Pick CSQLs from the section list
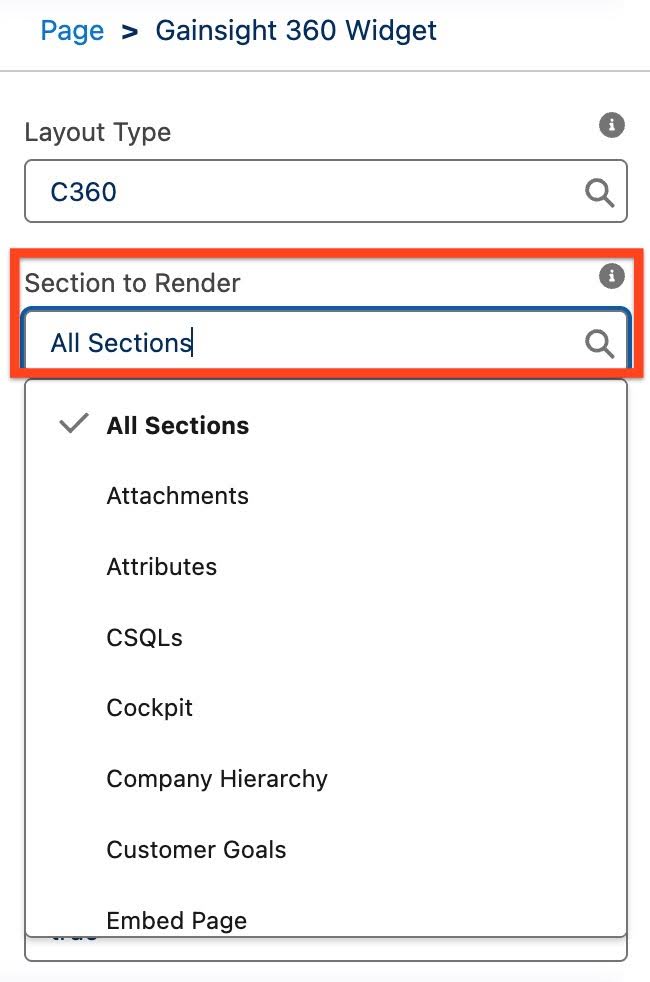The image size is (650, 982). (143, 637)
